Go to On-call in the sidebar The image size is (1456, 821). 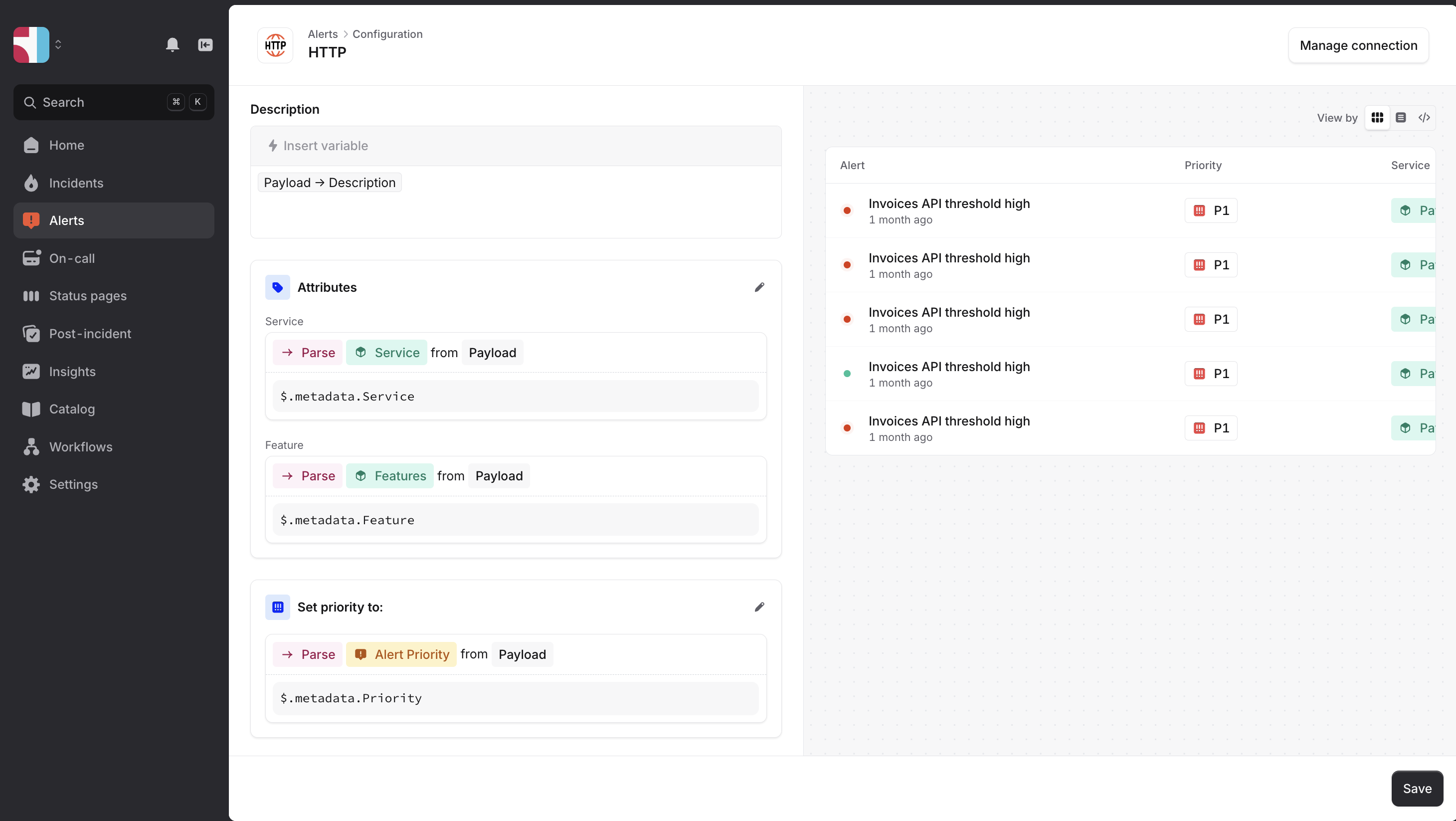pyautogui.click(x=72, y=258)
